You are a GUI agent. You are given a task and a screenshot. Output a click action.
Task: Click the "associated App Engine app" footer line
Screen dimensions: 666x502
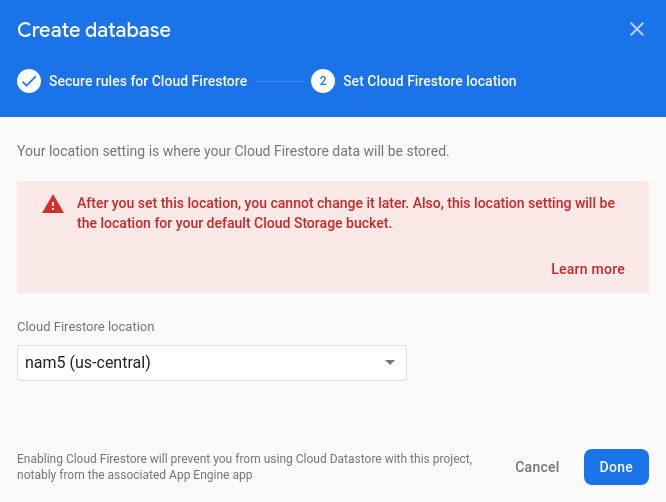coord(134,476)
